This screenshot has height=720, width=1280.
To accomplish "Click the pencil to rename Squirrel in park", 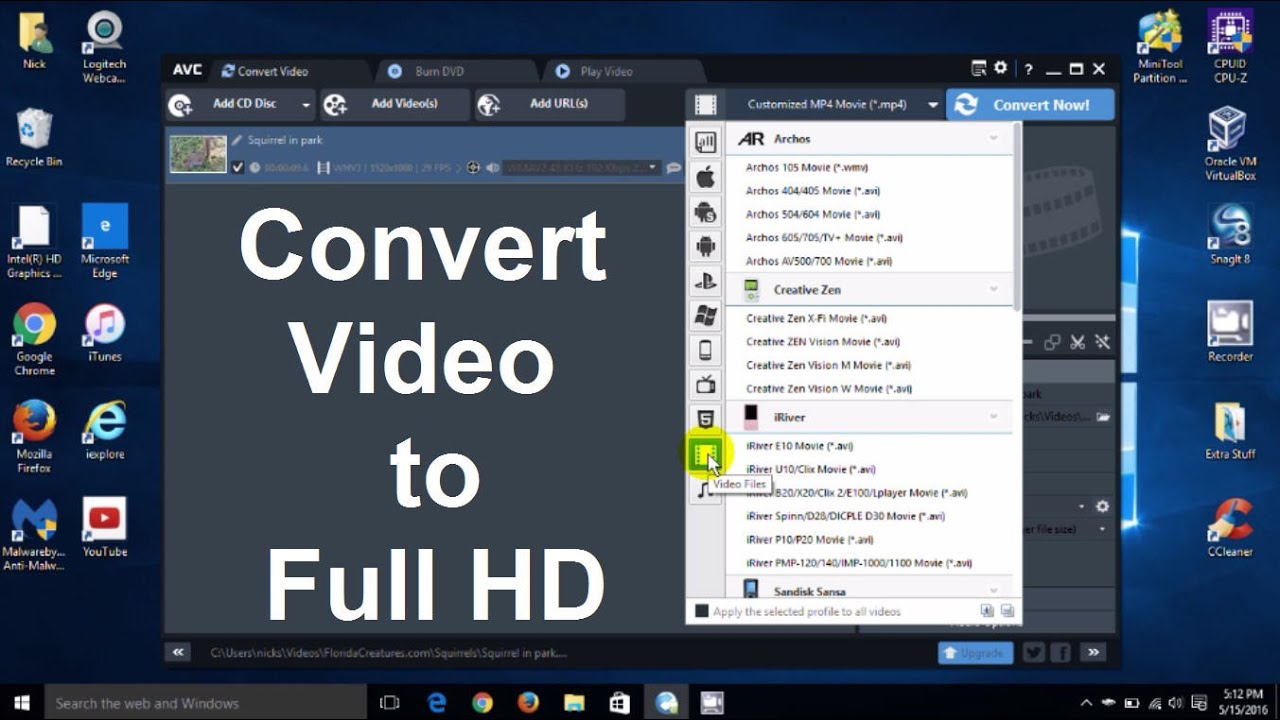I will point(237,140).
